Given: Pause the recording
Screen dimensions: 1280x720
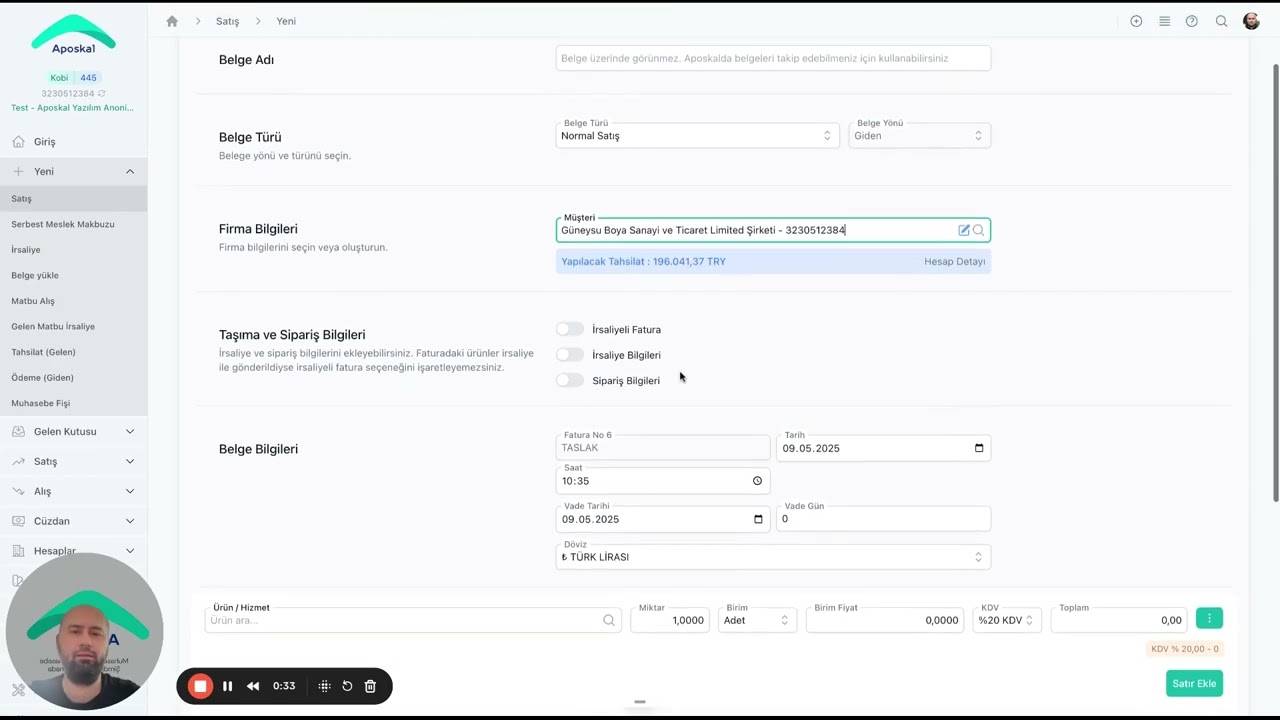Looking at the screenshot, I should click(227, 686).
